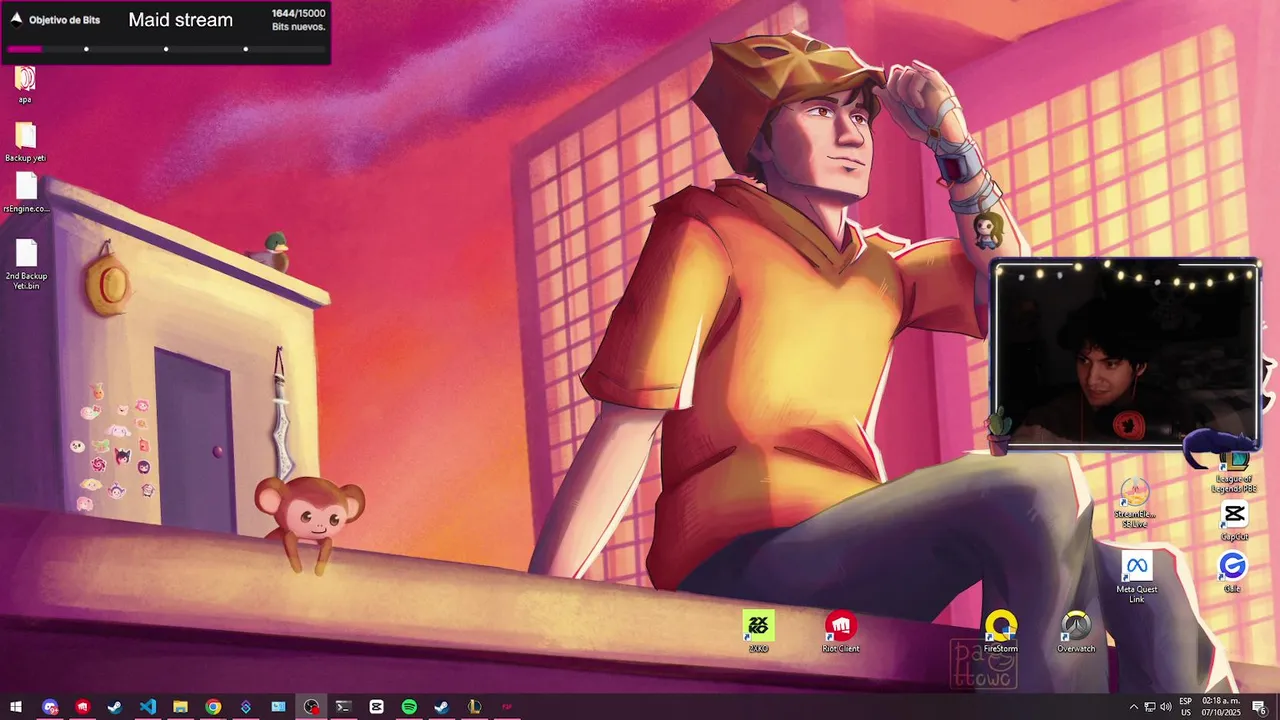Switch the ESP US input language
This screenshot has width=1280, height=720.
click(1186, 707)
